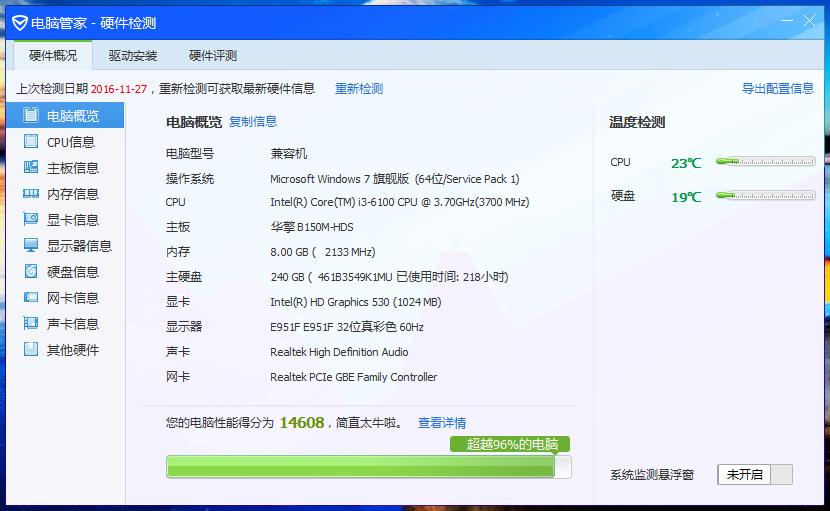Open the 硬盘信息 section
830x511 pixels.
(65, 272)
